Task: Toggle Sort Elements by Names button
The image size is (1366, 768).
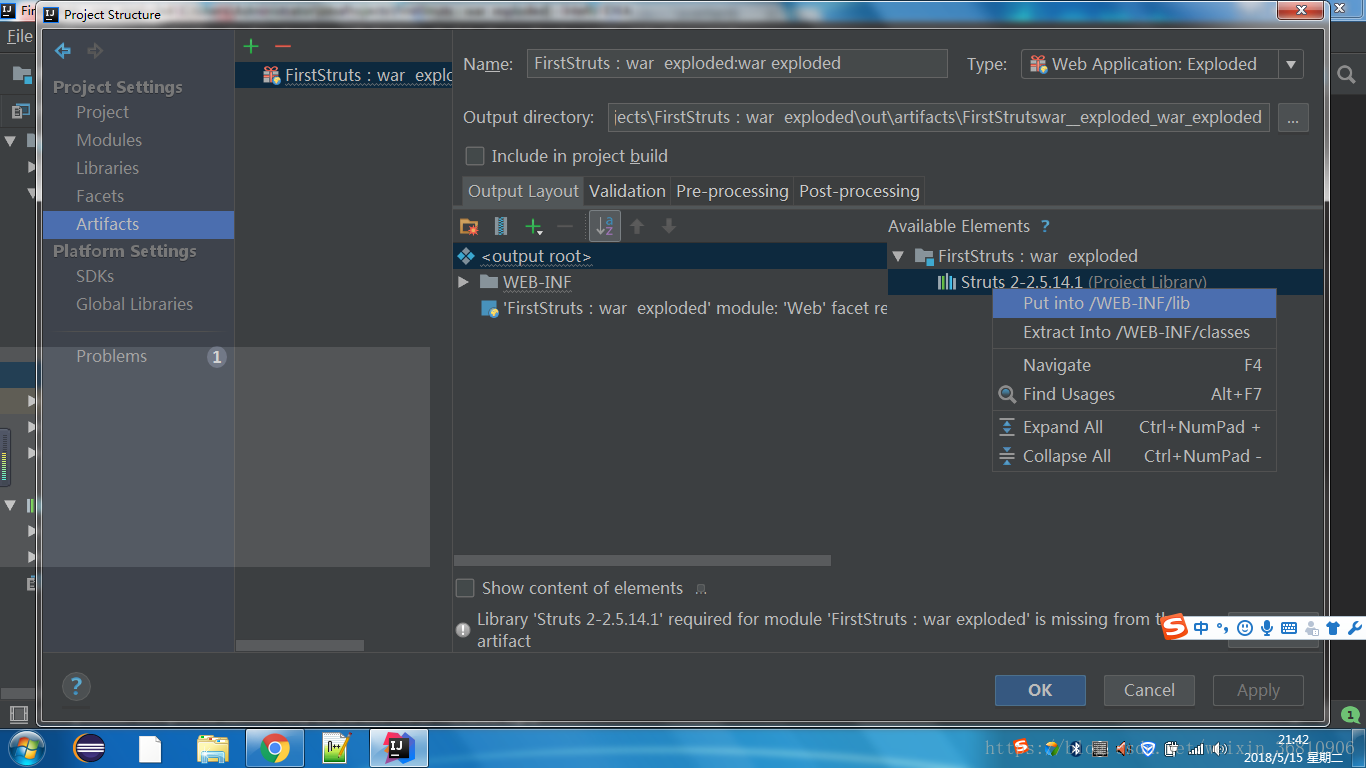Action: (x=605, y=227)
